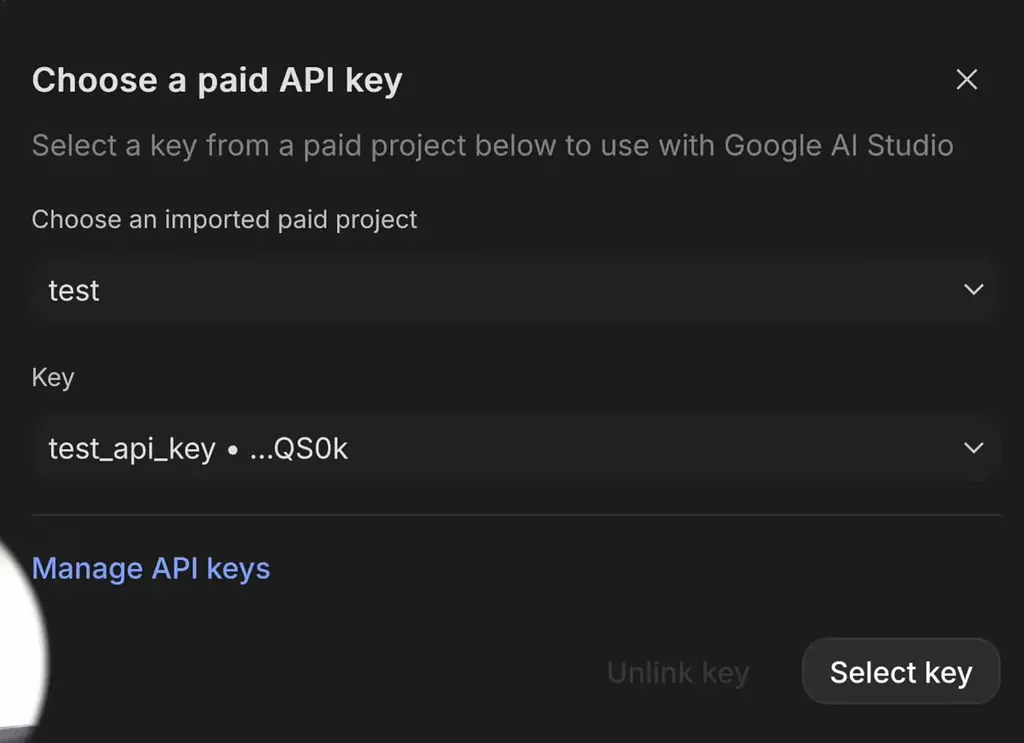Click the Unlink key button

[x=678, y=672]
